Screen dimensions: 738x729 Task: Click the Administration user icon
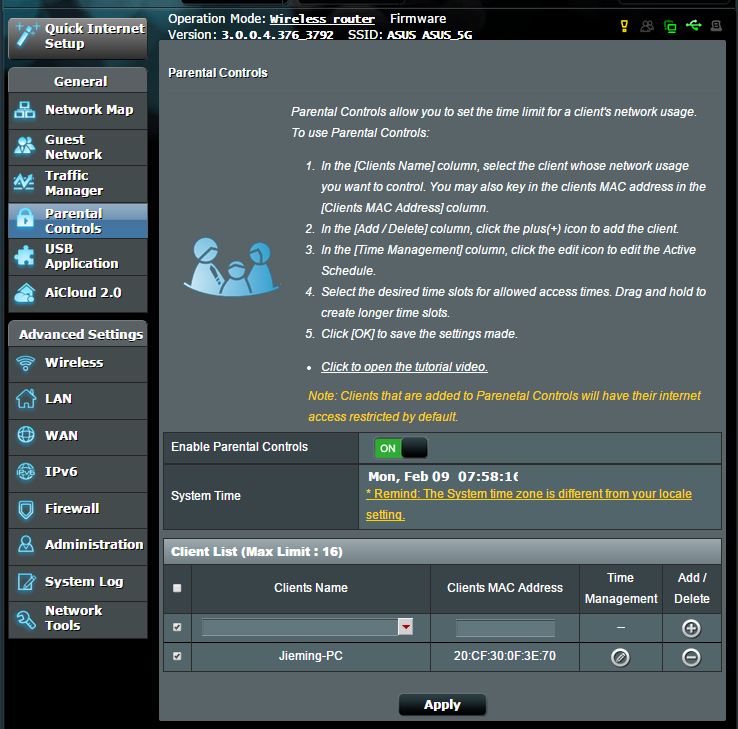click(25, 545)
